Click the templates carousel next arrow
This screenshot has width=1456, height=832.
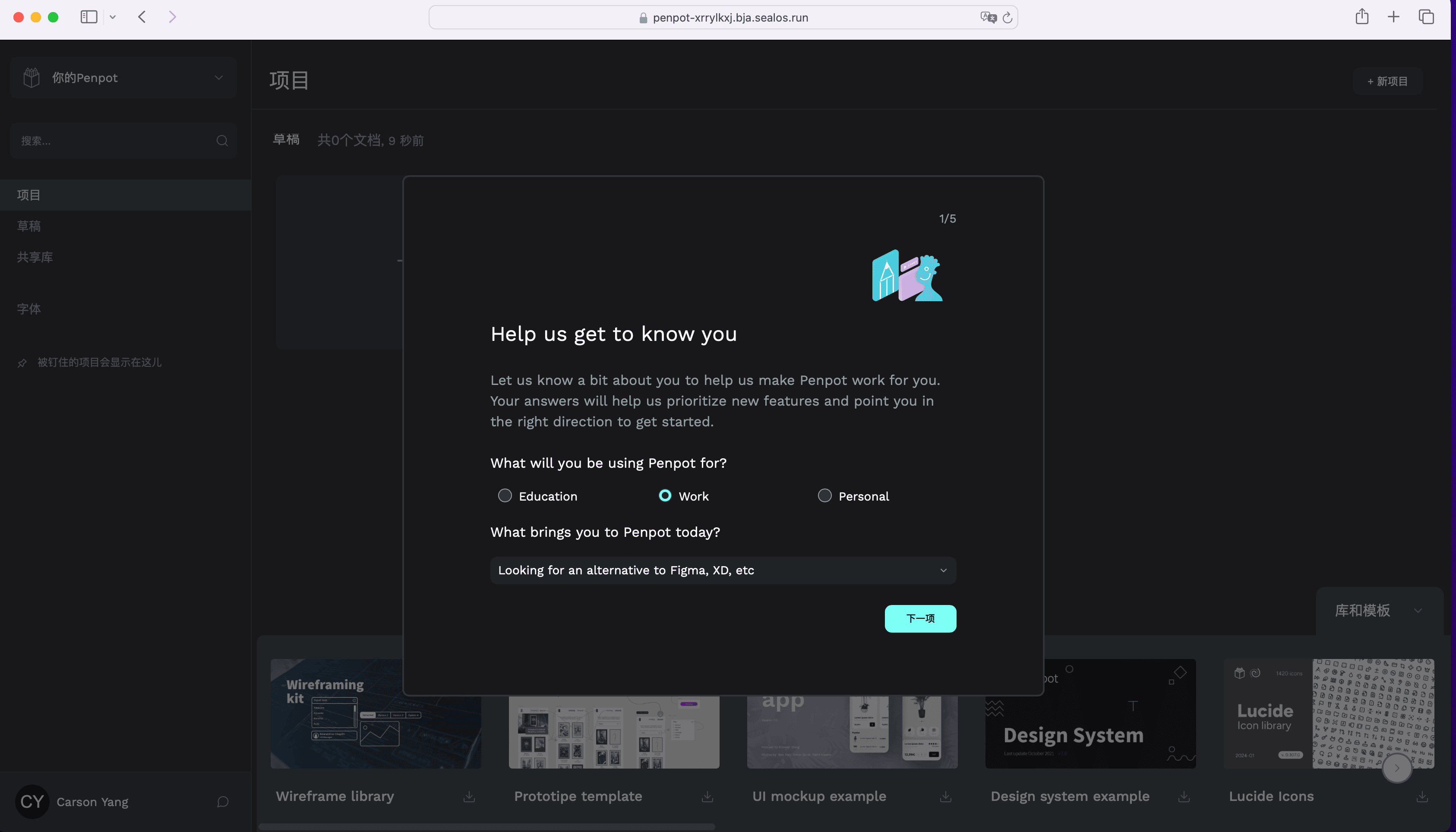pos(1396,768)
